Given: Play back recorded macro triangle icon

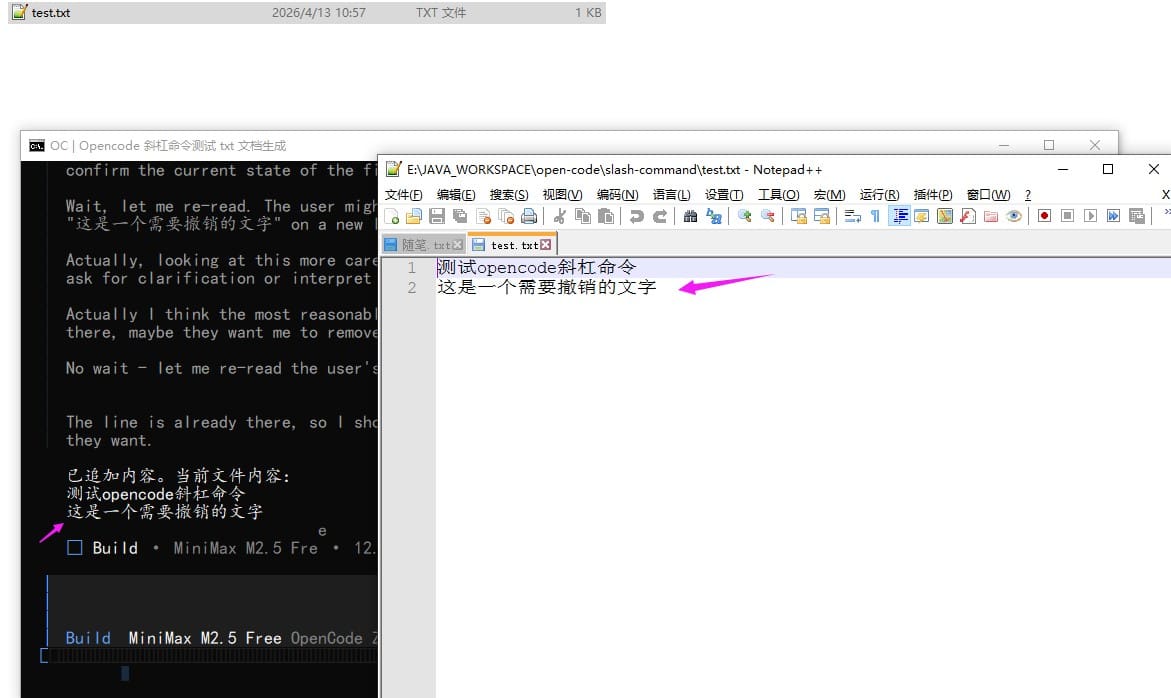Looking at the screenshot, I should click(1090, 216).
